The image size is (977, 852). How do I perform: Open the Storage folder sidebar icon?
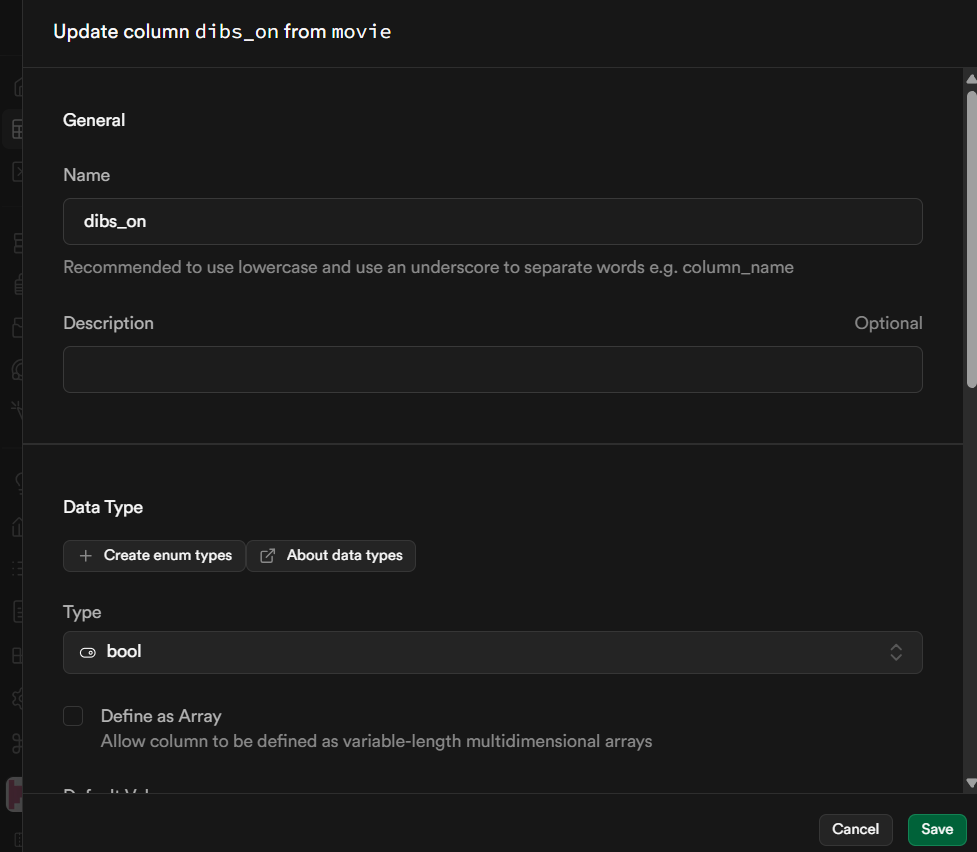coord(16,326)
